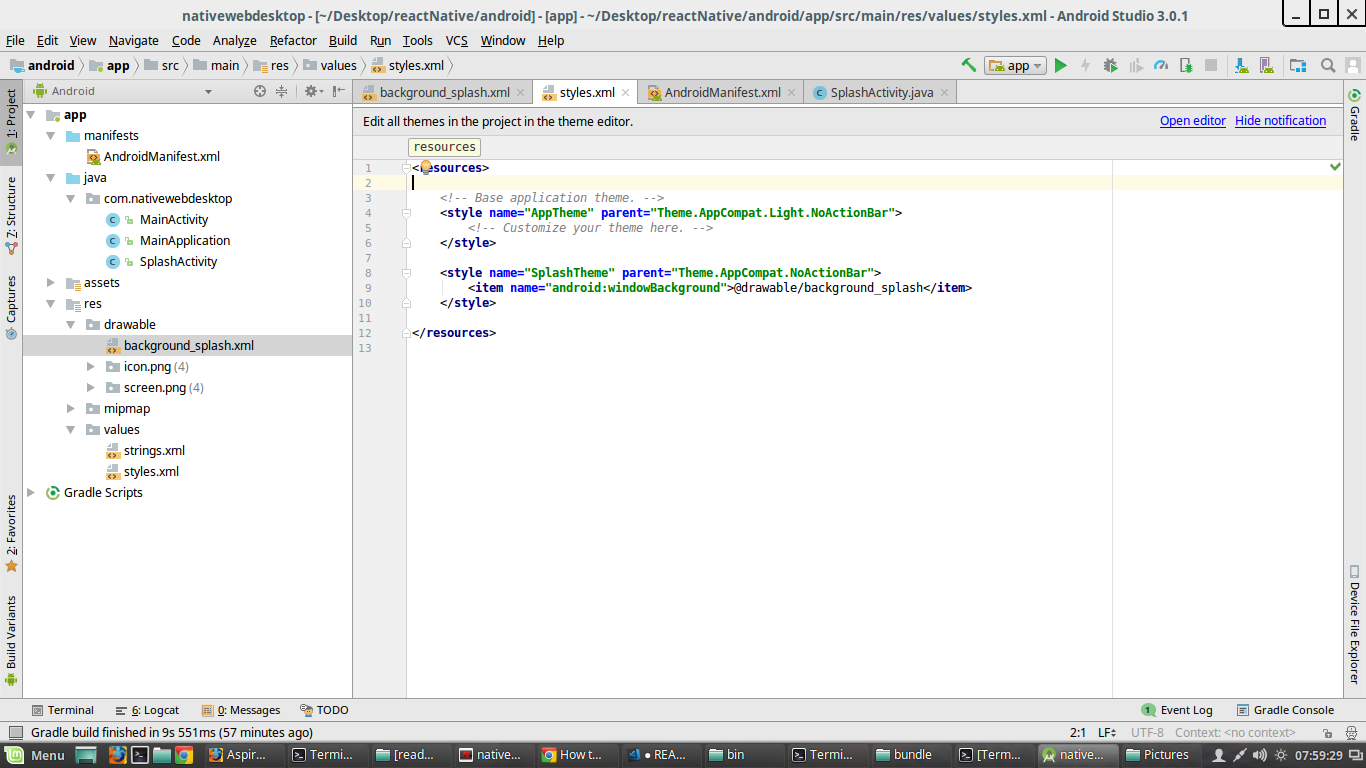
Task: Open the Project panel gear settings menu
Action: [313, 91]
